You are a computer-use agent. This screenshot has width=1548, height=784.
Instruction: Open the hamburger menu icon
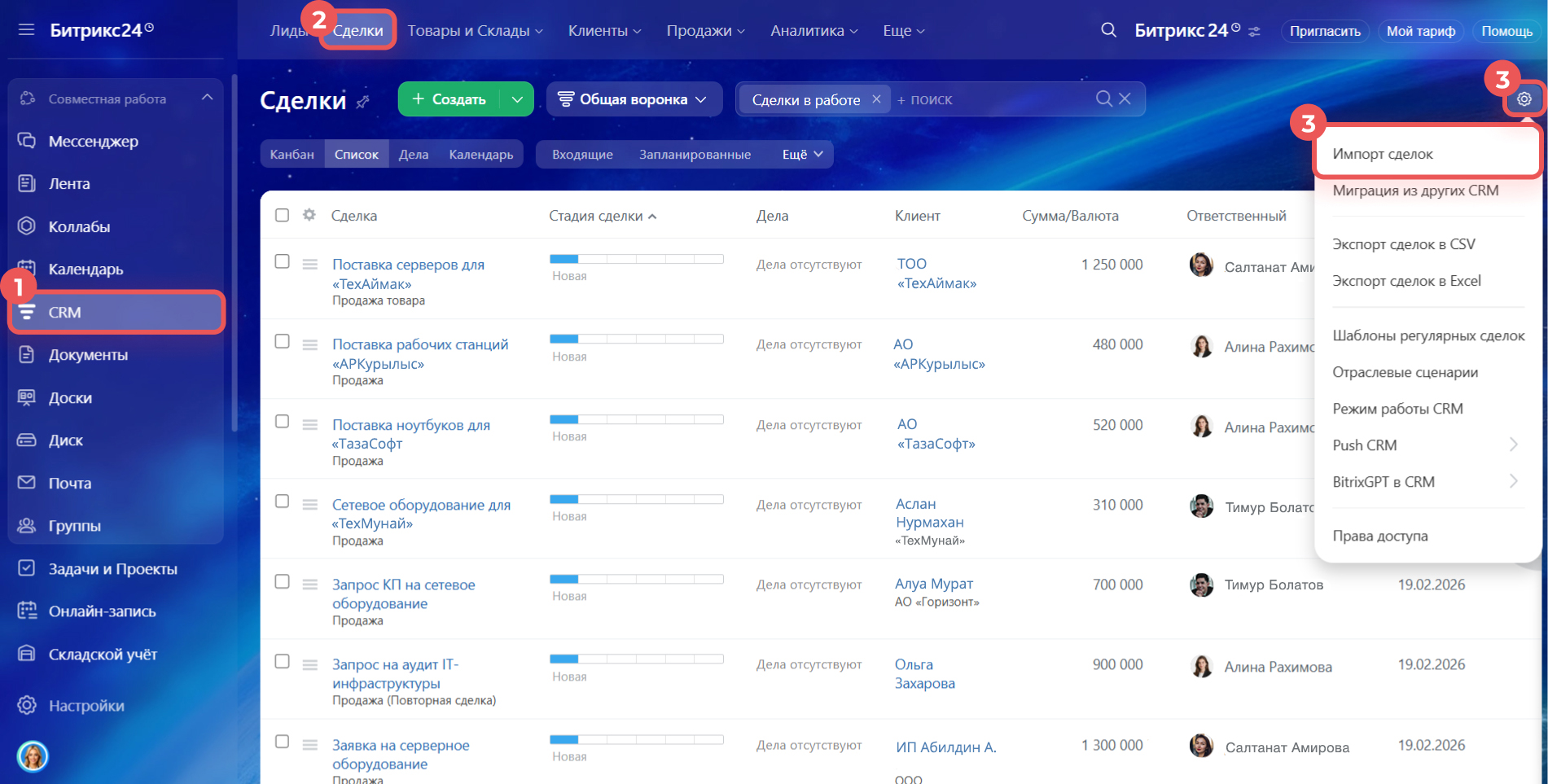pos(26,30)
